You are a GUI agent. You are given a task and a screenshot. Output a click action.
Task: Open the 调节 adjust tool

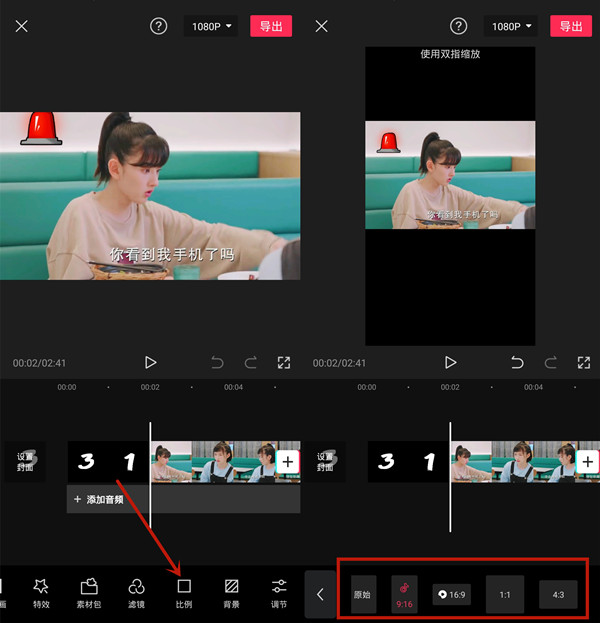(x=279, y=592)
